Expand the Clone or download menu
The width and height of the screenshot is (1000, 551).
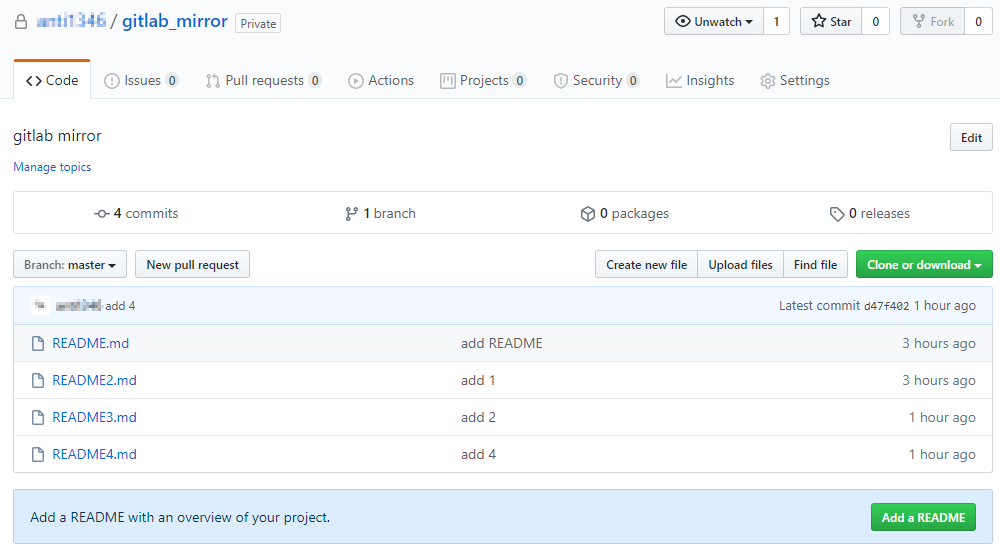[x=924, y=265]
